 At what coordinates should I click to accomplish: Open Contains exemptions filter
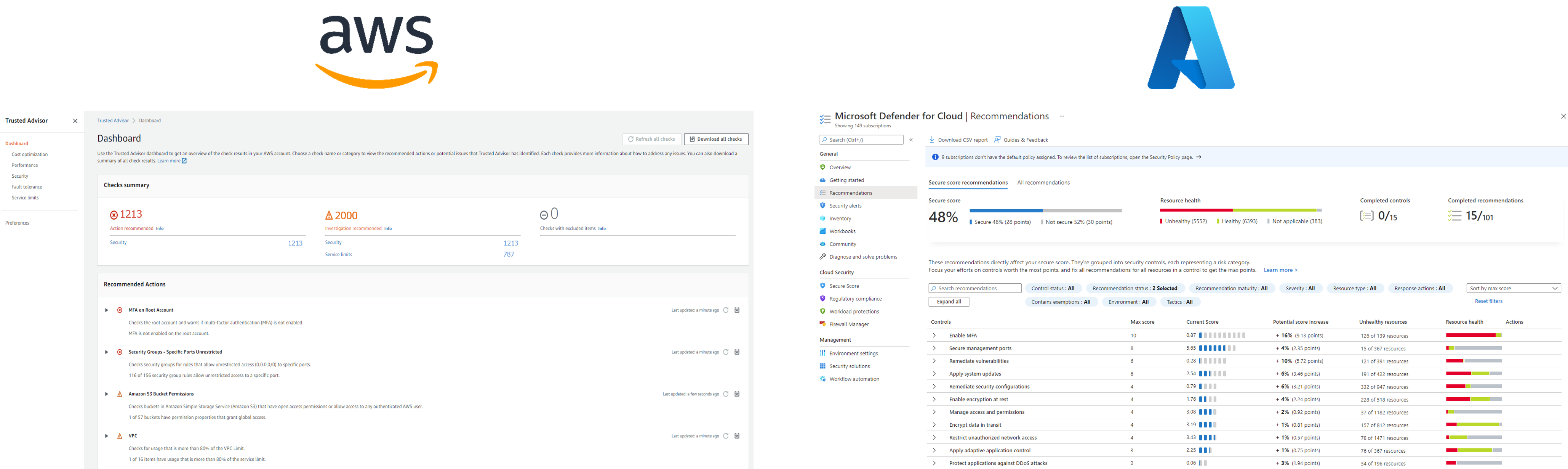(x=1061, y=302)
